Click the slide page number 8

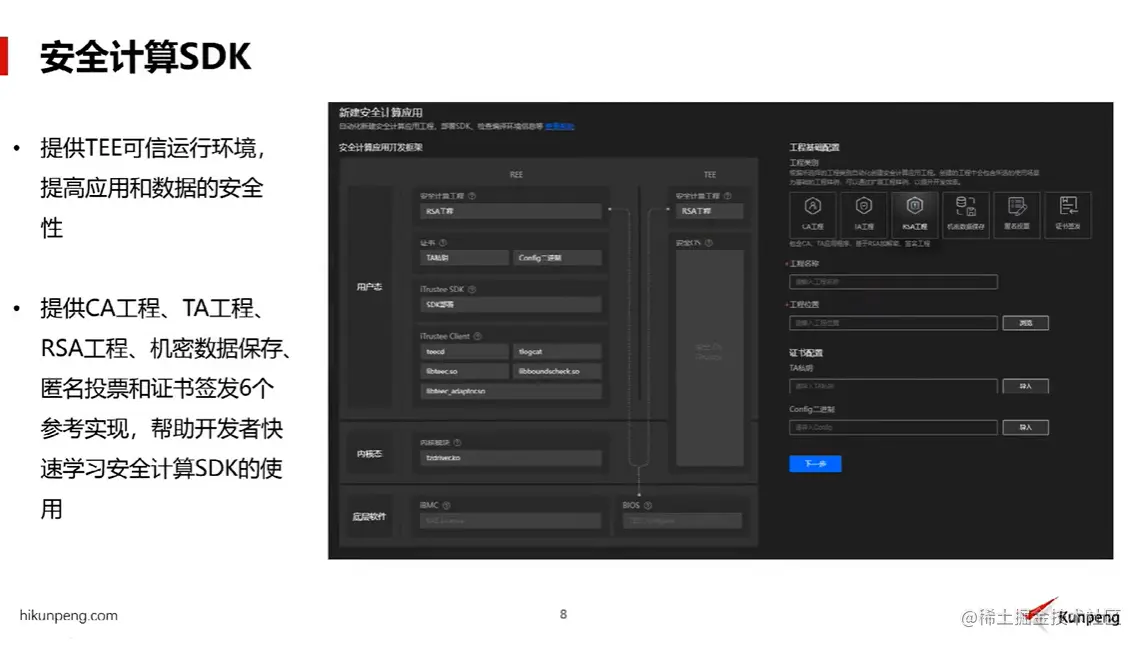click(x=563, y=614)
